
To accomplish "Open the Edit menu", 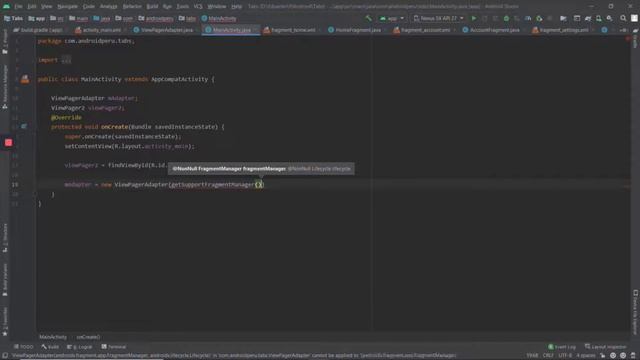I will (32, 7).
